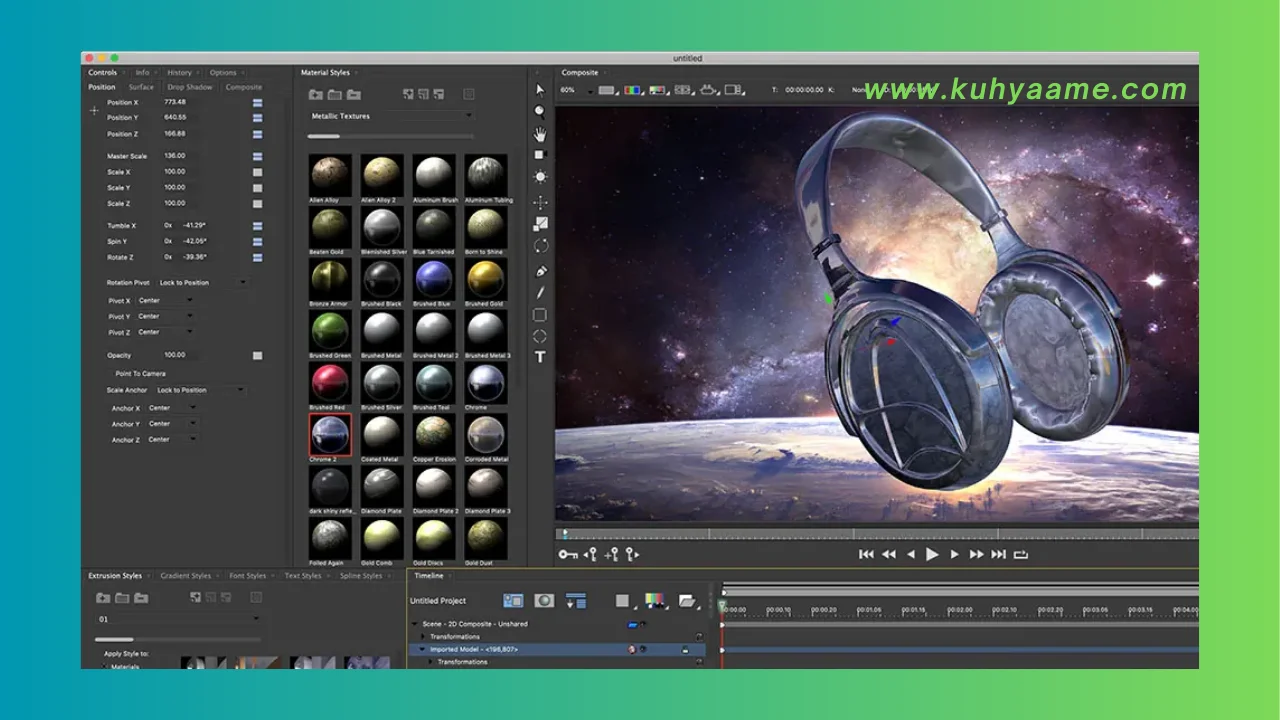Click the Position X value field
This screenshot has width=1280, height=720.
tap(181, 102)
